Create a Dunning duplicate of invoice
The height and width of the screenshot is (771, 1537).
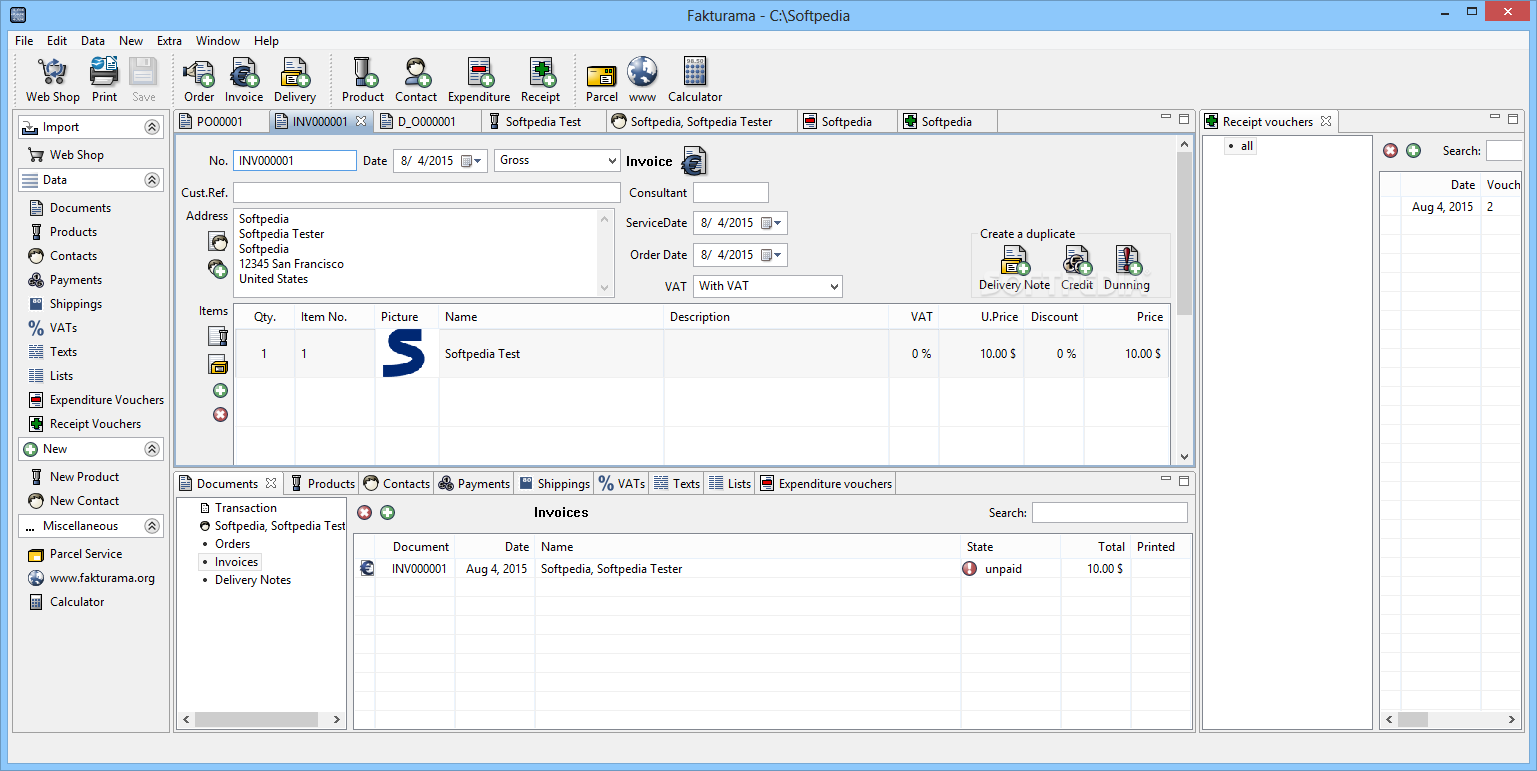(1127, 269)
